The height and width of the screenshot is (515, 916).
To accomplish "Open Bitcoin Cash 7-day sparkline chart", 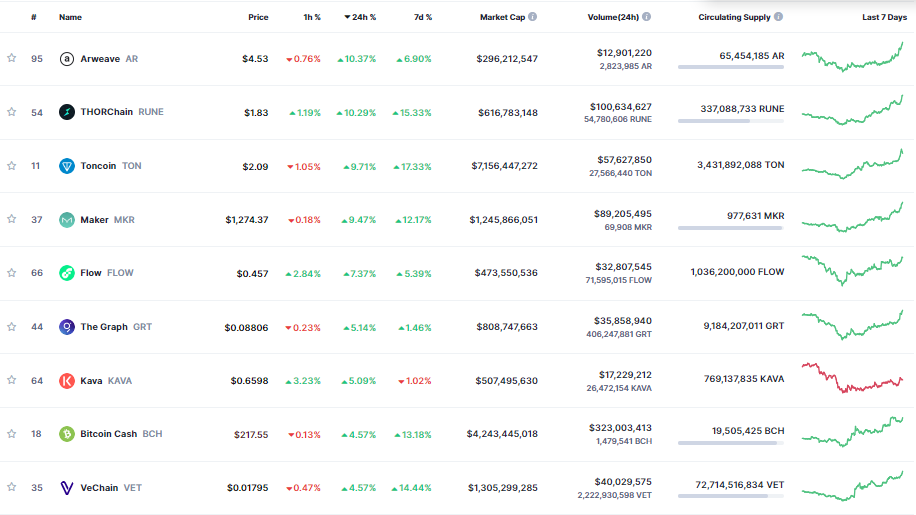I will pos(852,432).
